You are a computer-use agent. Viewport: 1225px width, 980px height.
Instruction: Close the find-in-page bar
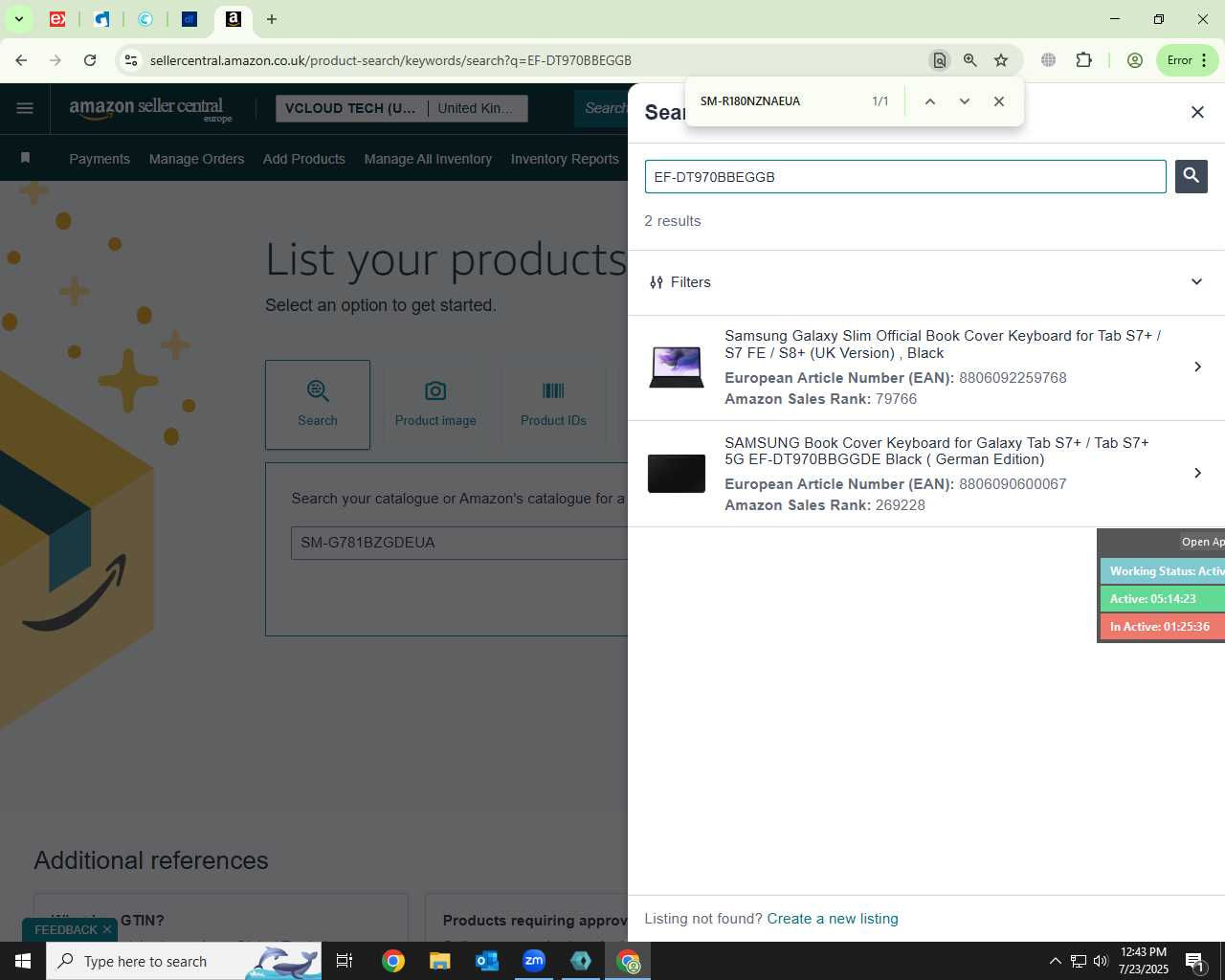[999, 101]
